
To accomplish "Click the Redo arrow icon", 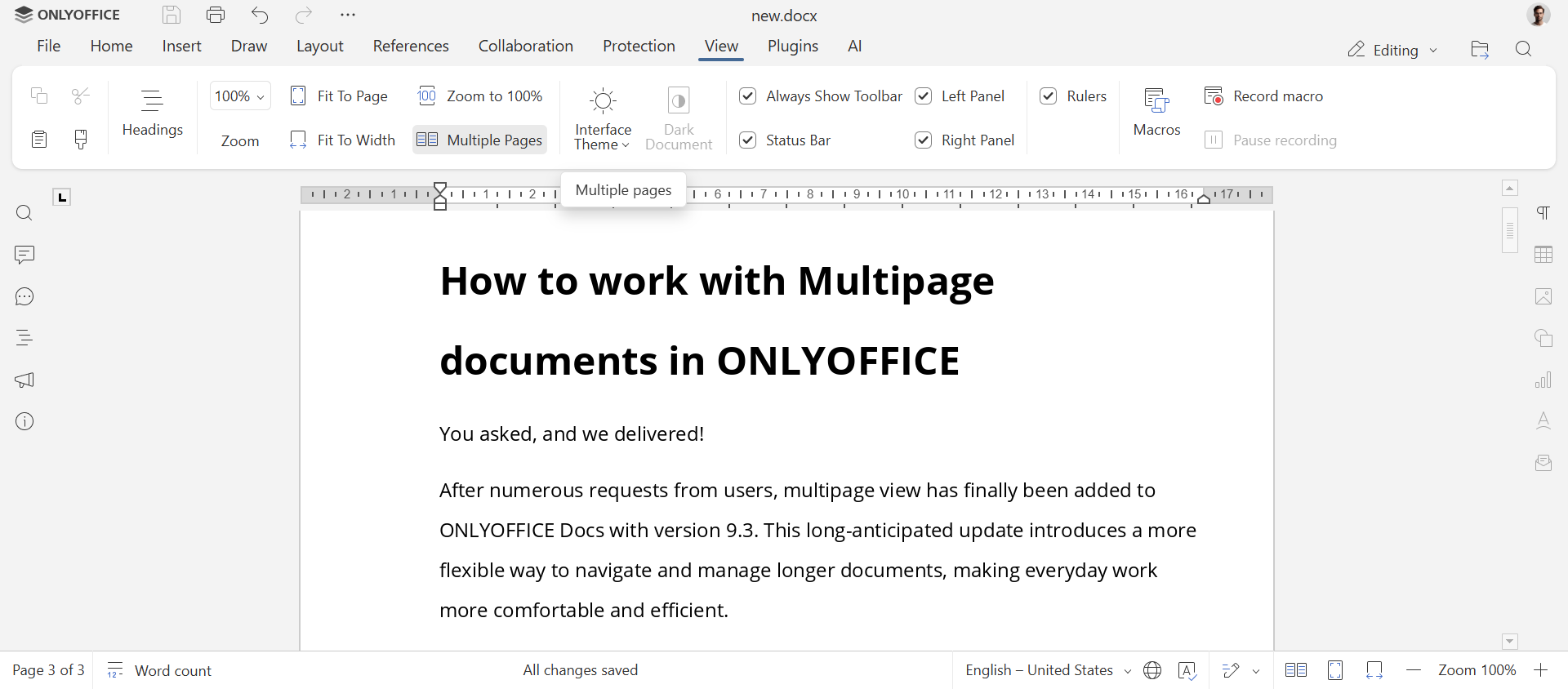I will coord(304,15).
